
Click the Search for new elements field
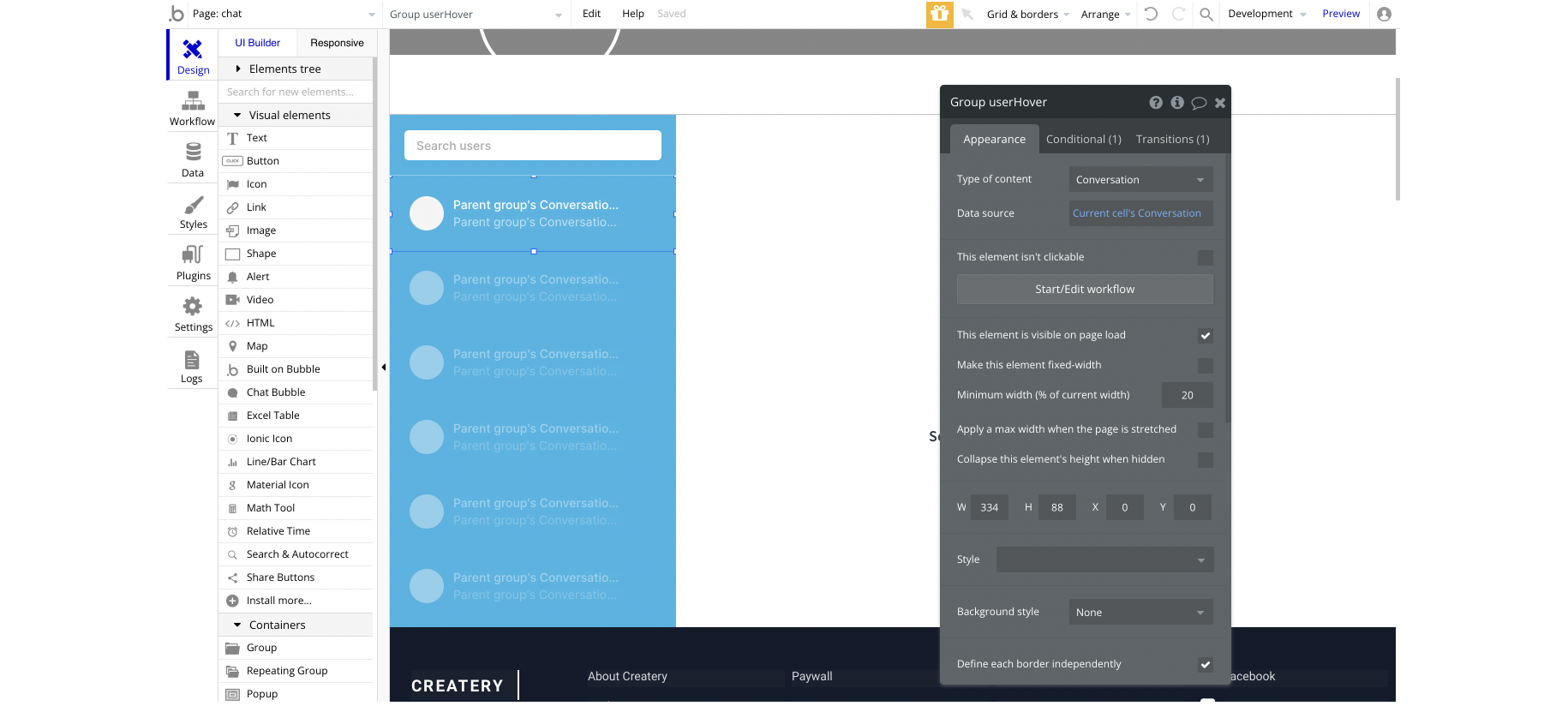click(x=296, y=92)
